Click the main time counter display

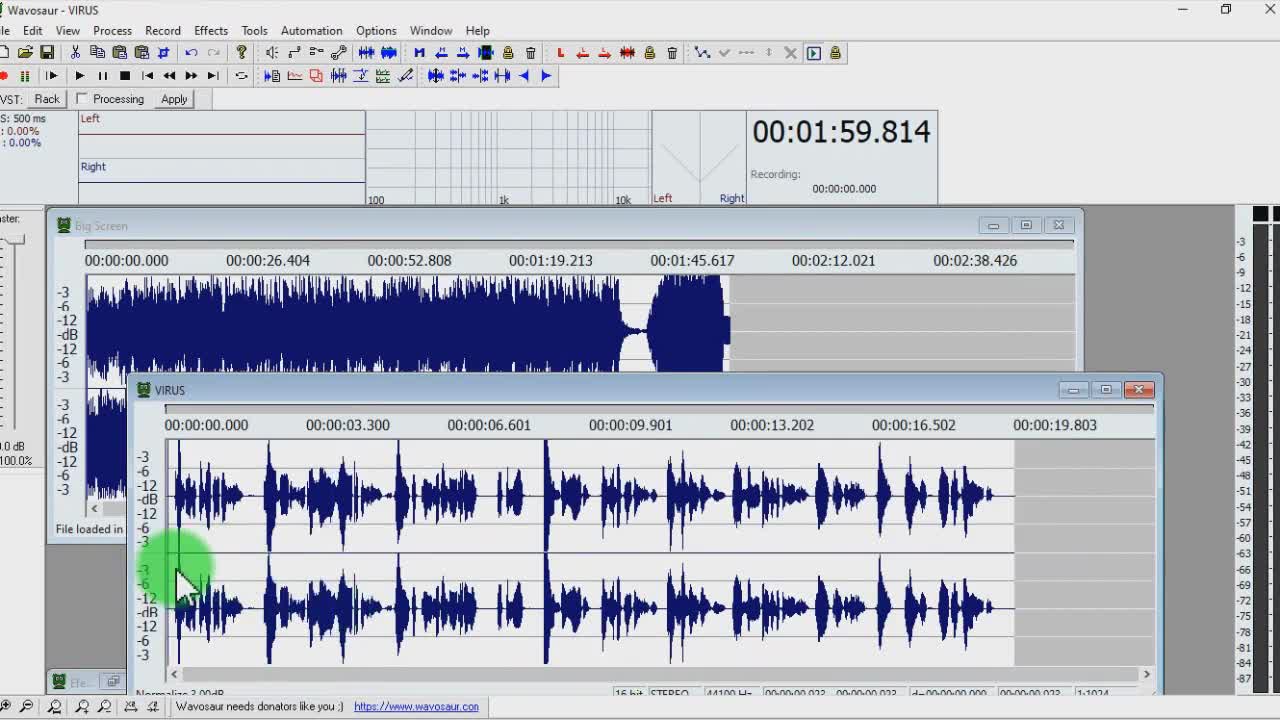(x=841, y=132)
